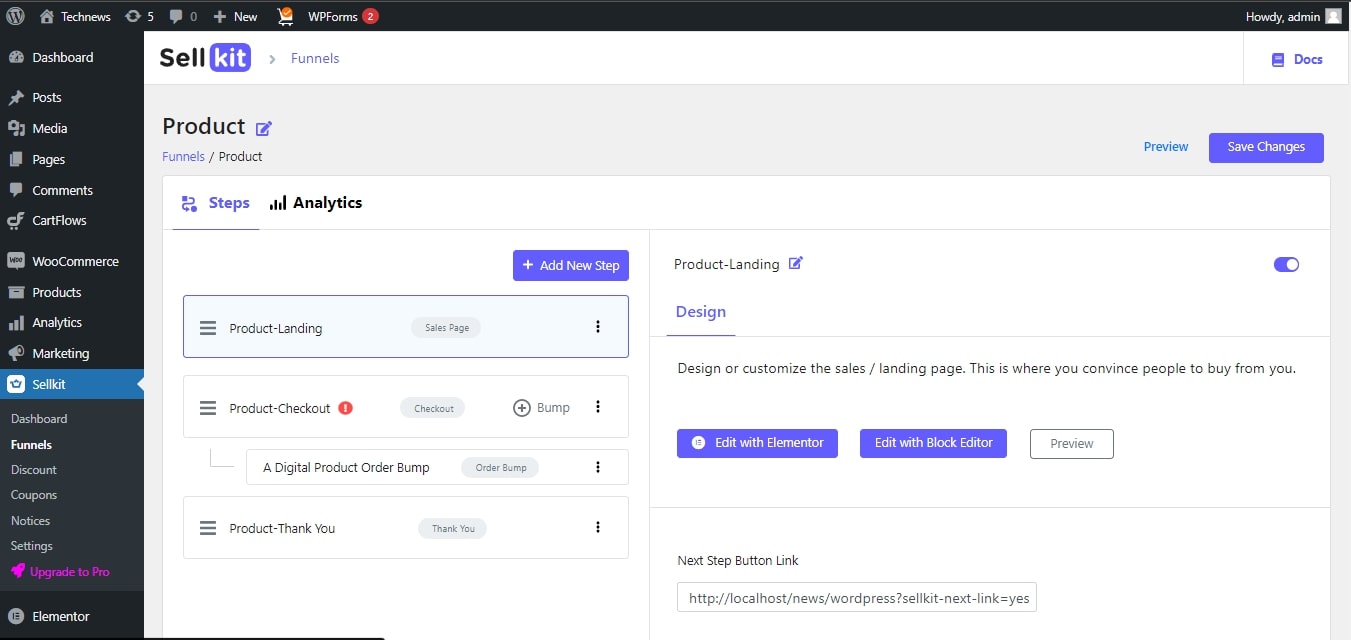Viewport: 1351px width, 640px height.
Task: Click the WordPress logo in admin bar
Action: (16, 16)
